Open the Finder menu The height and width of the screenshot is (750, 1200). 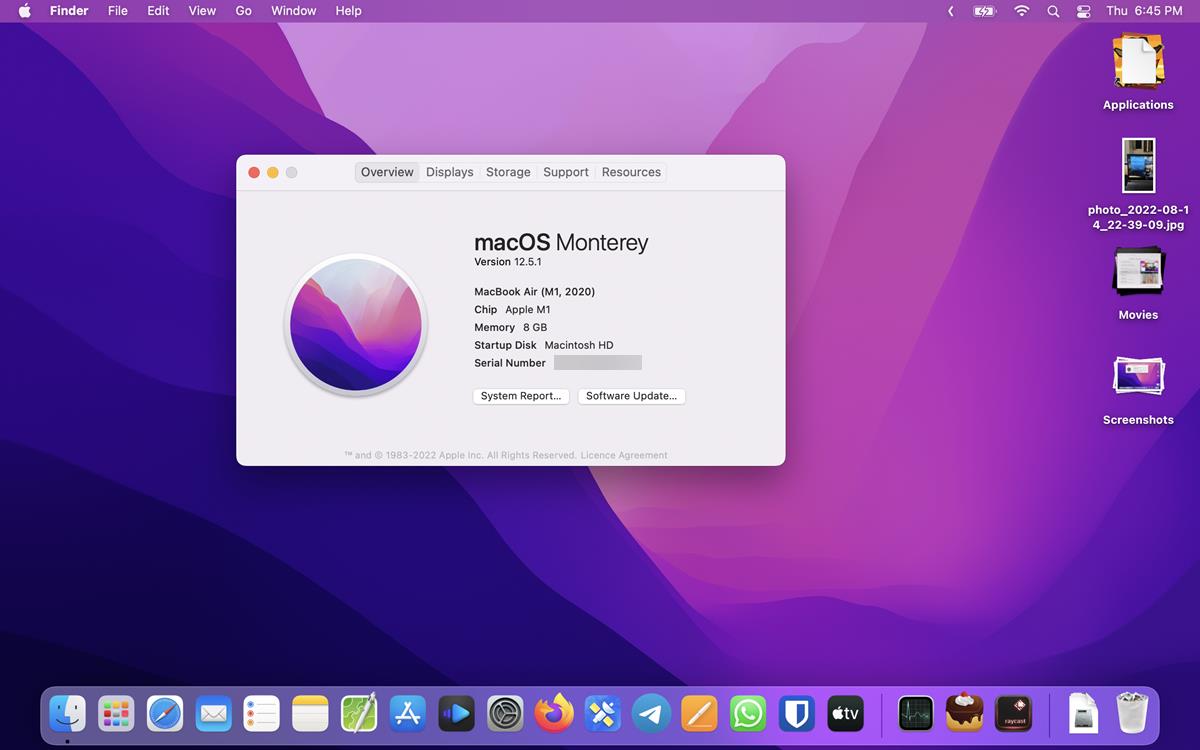[69, 11]
